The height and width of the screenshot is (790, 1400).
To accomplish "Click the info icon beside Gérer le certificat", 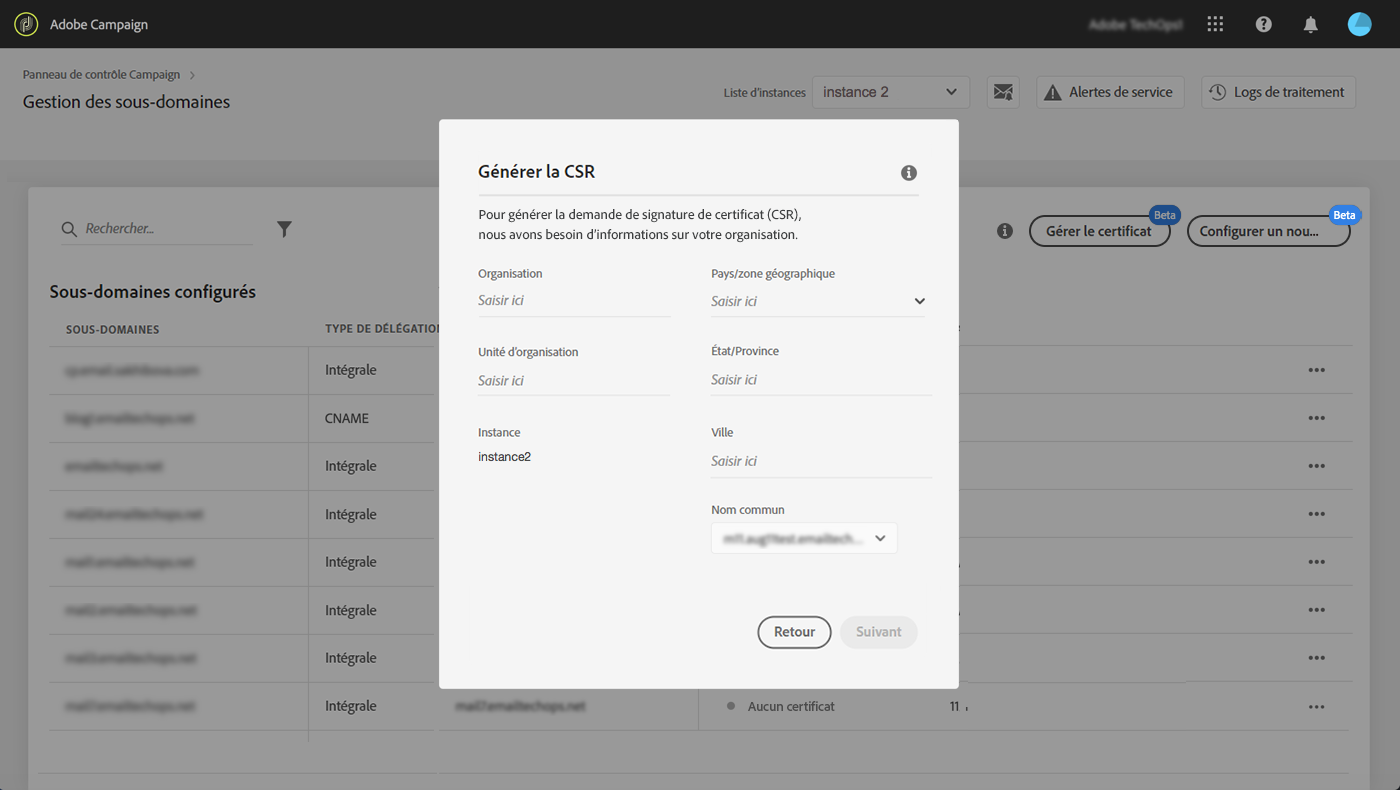I will coord(1005,231).
